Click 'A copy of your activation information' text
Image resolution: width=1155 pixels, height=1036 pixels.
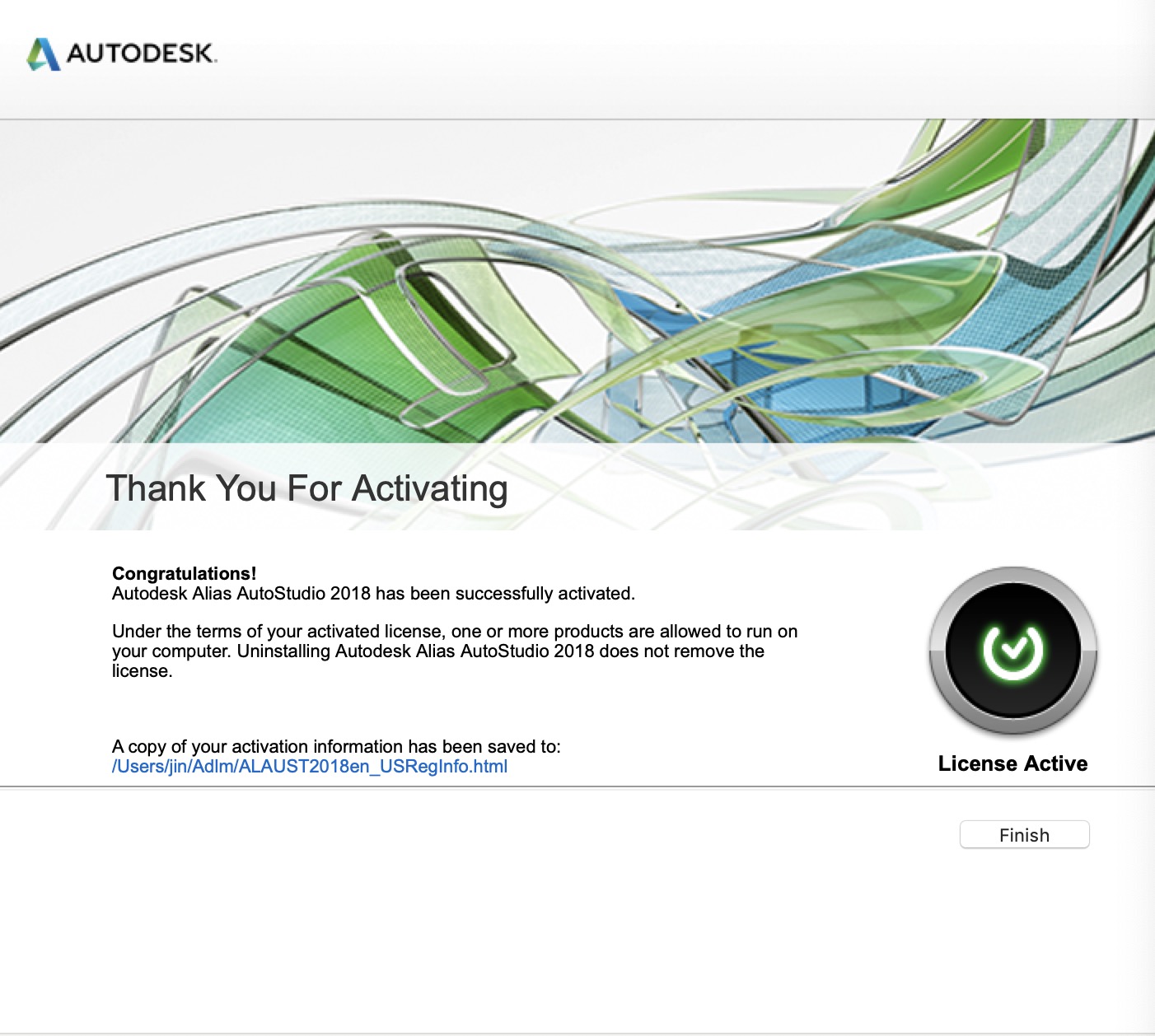(336, 747)
